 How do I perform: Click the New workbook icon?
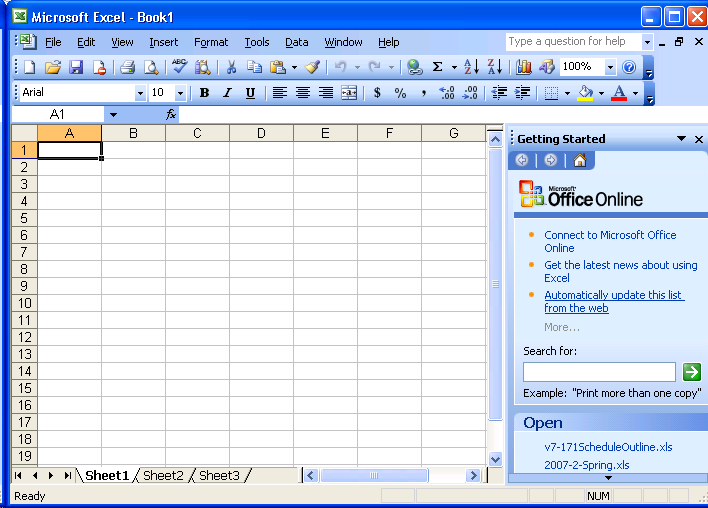point(30,67)
